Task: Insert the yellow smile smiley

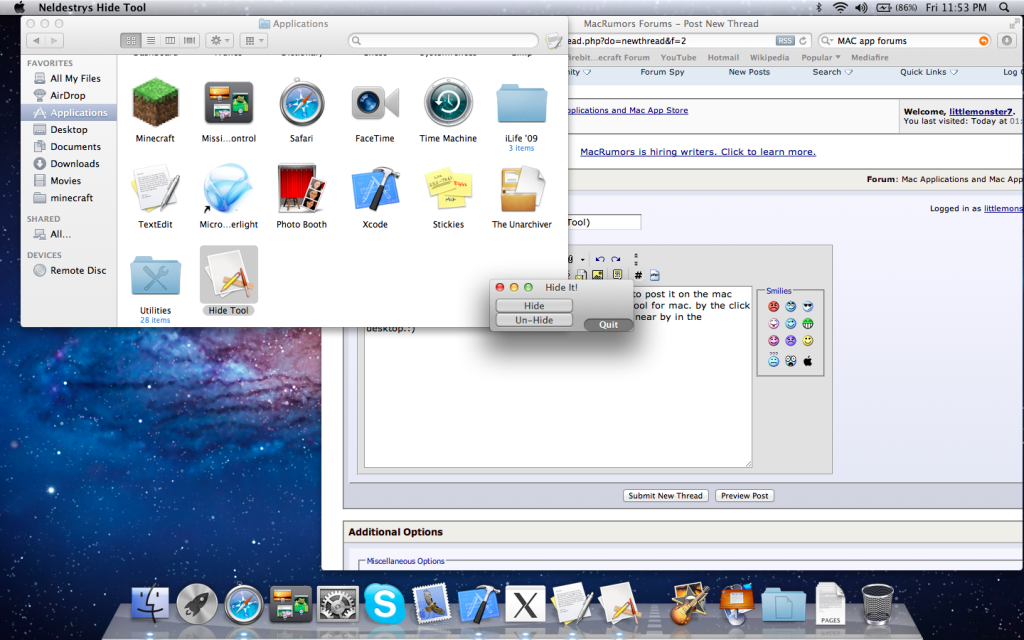Action: click(x=808, y=340)
